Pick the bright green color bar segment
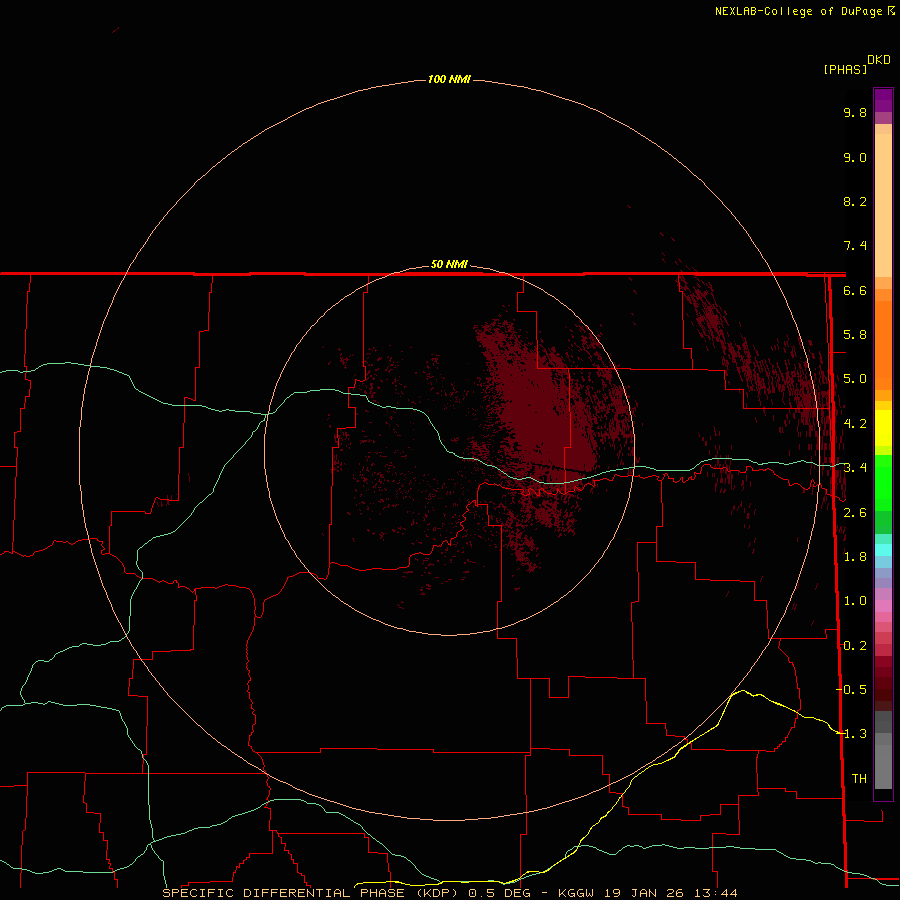The image size is (900, 900). pyautogui.click(x=883, y=483)
